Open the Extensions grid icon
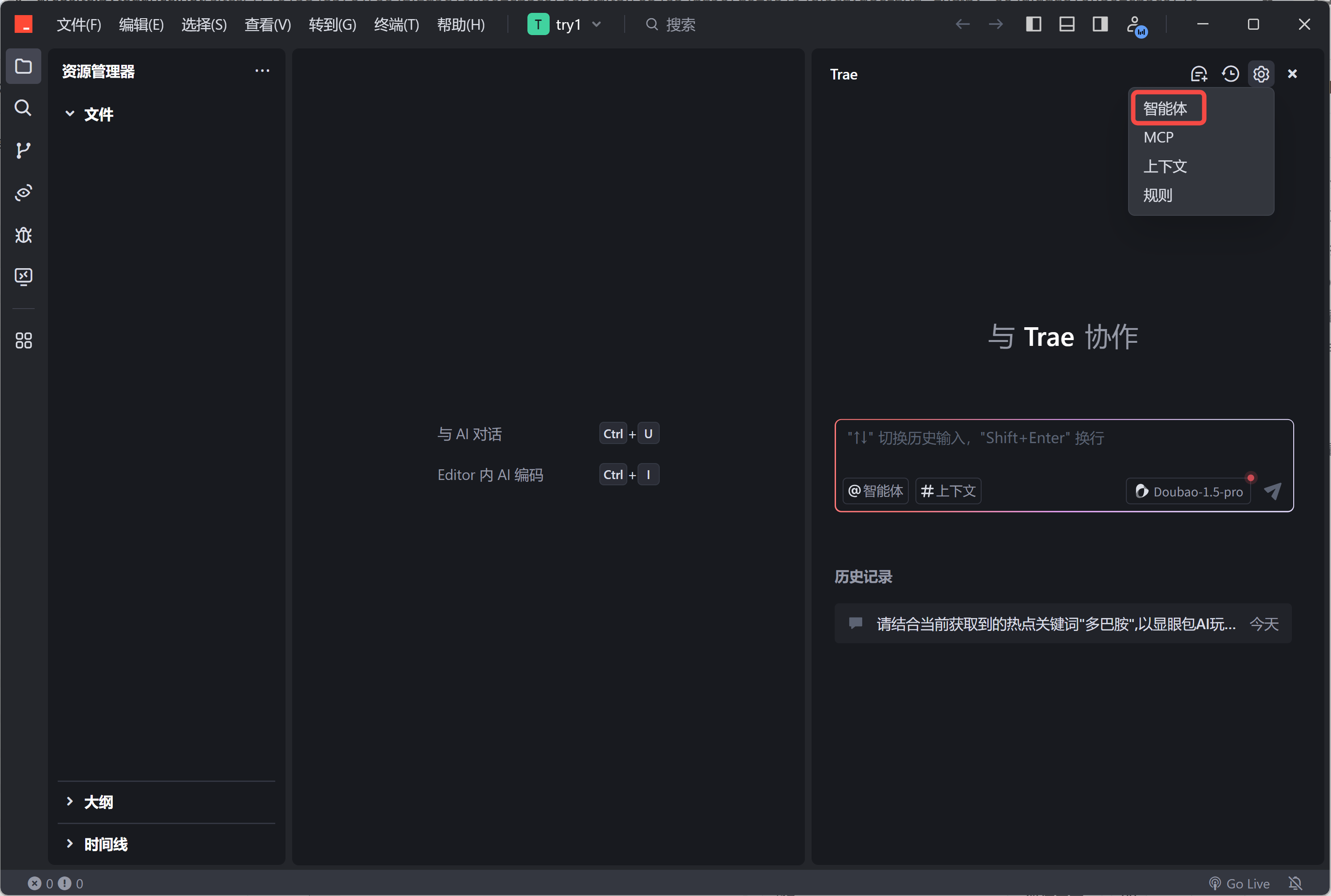The image size is (1331, 896). pos(24,341)
